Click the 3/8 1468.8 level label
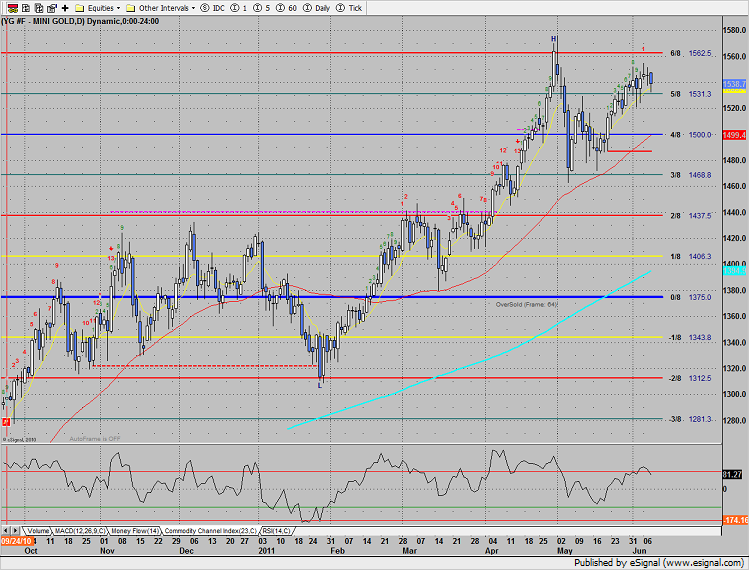 [x=691, y=175]
